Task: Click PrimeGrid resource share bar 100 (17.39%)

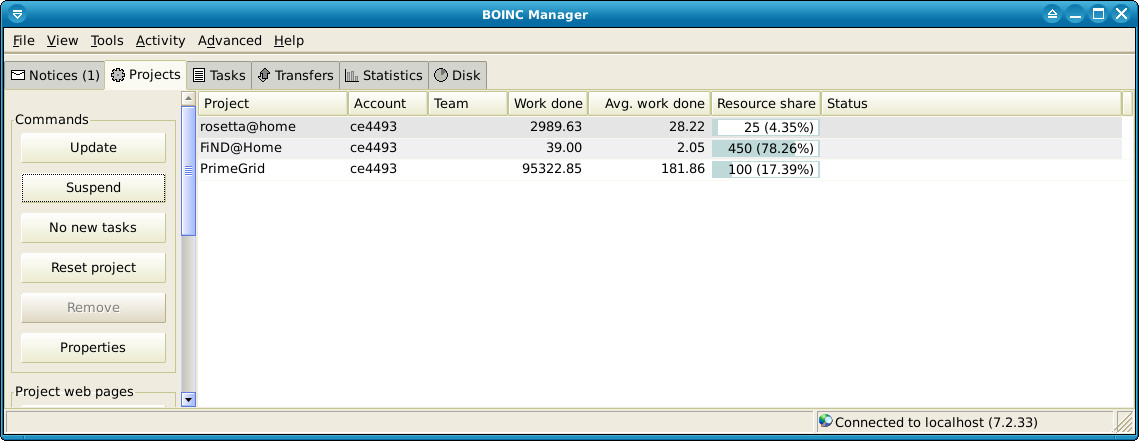Action: [766, 169]
